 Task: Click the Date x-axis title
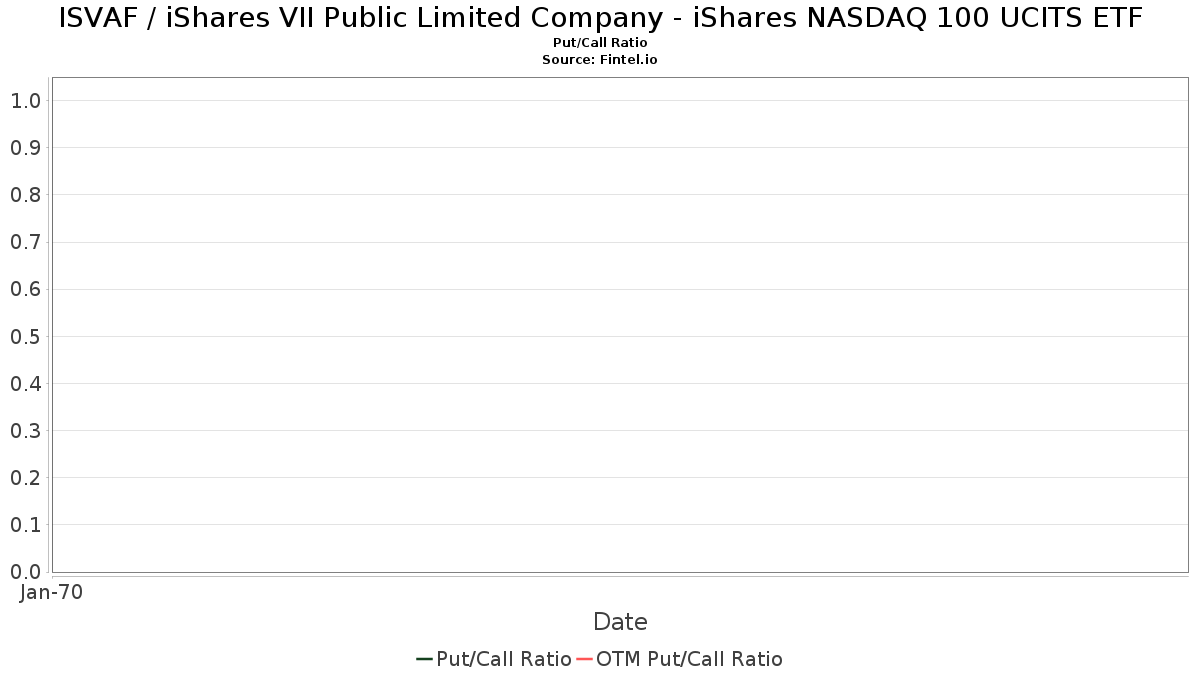pos(620,622)
